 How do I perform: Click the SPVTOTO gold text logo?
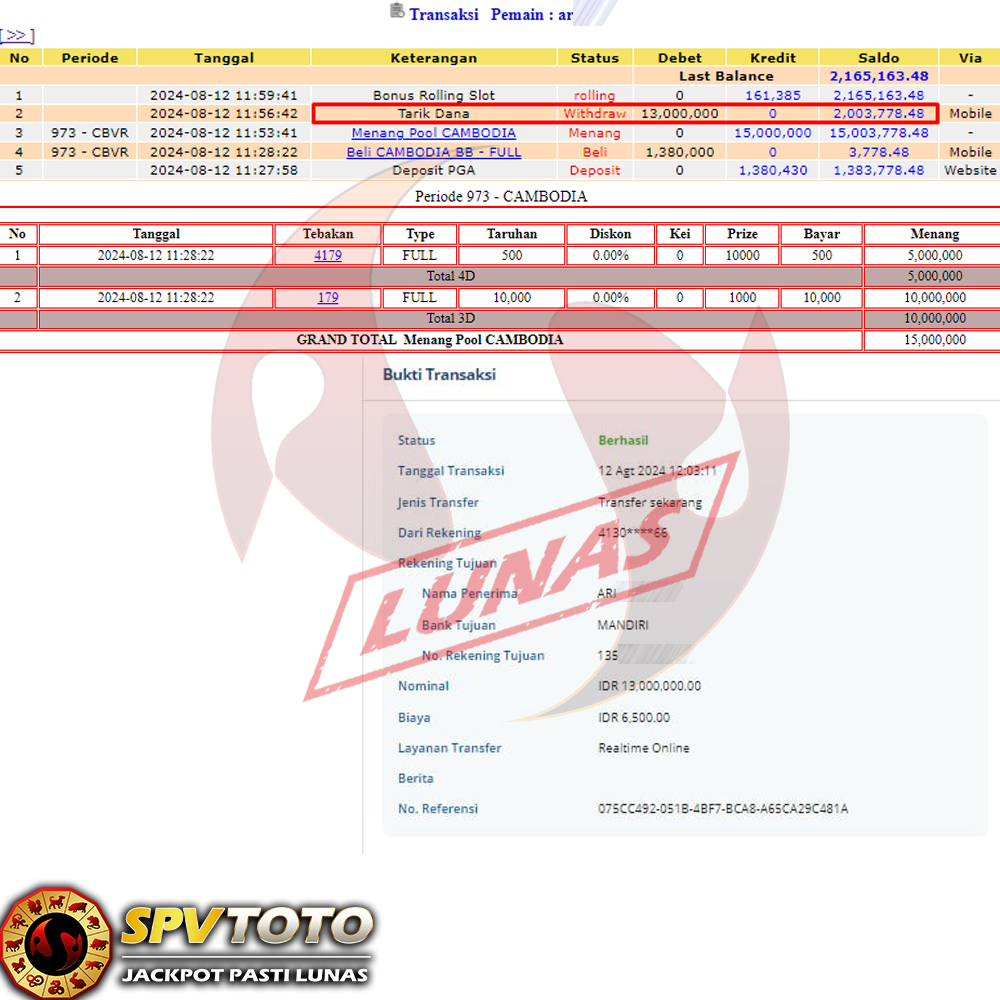pyautogui.click(x=246, y=927)
